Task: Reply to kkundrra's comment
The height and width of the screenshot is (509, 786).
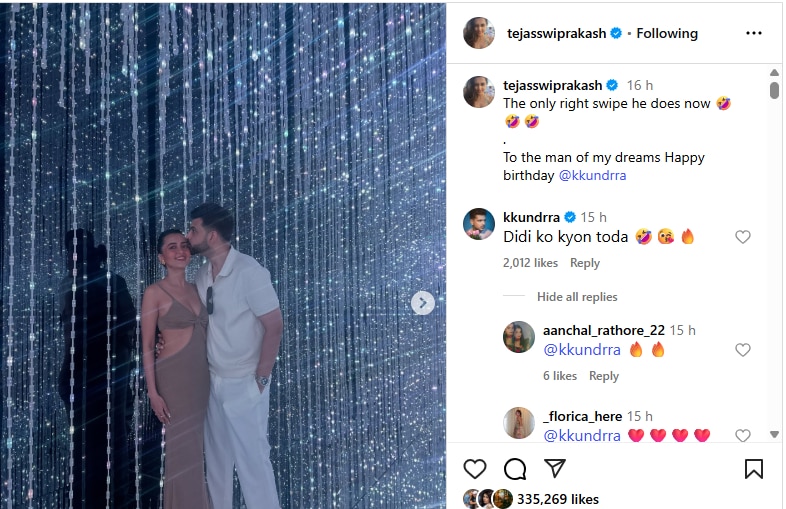Action: click(x=585, y=263)
